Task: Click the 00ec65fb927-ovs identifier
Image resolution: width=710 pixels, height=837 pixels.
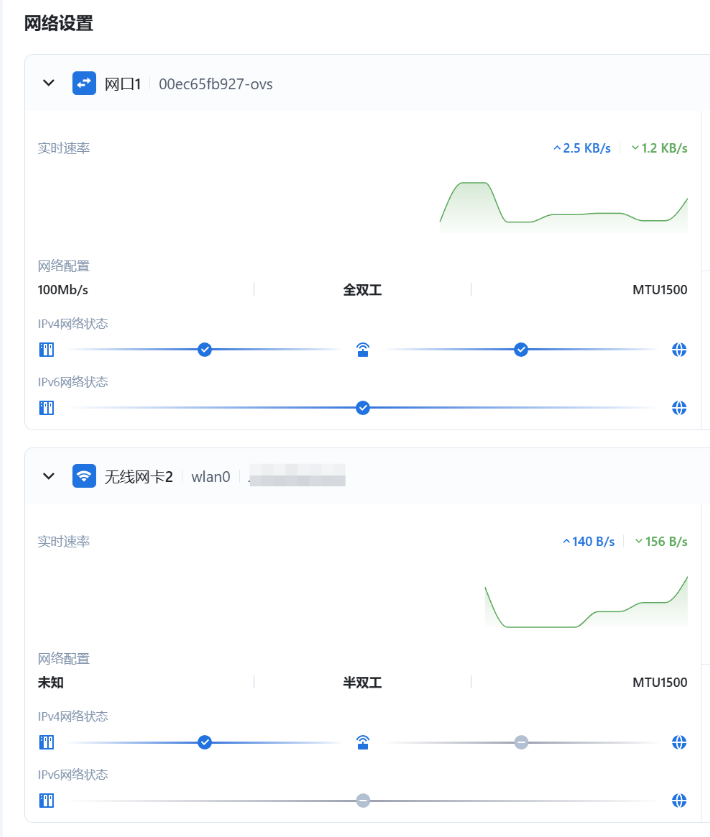Action: tap(216, 84)
